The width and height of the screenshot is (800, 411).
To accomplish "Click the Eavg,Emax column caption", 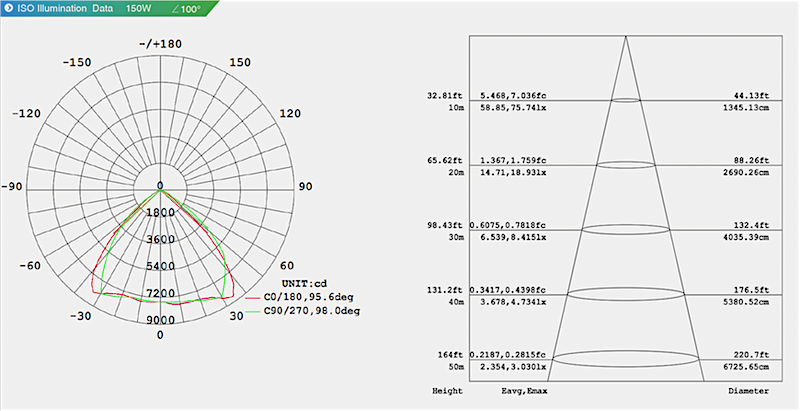I will tap(524, 391).
